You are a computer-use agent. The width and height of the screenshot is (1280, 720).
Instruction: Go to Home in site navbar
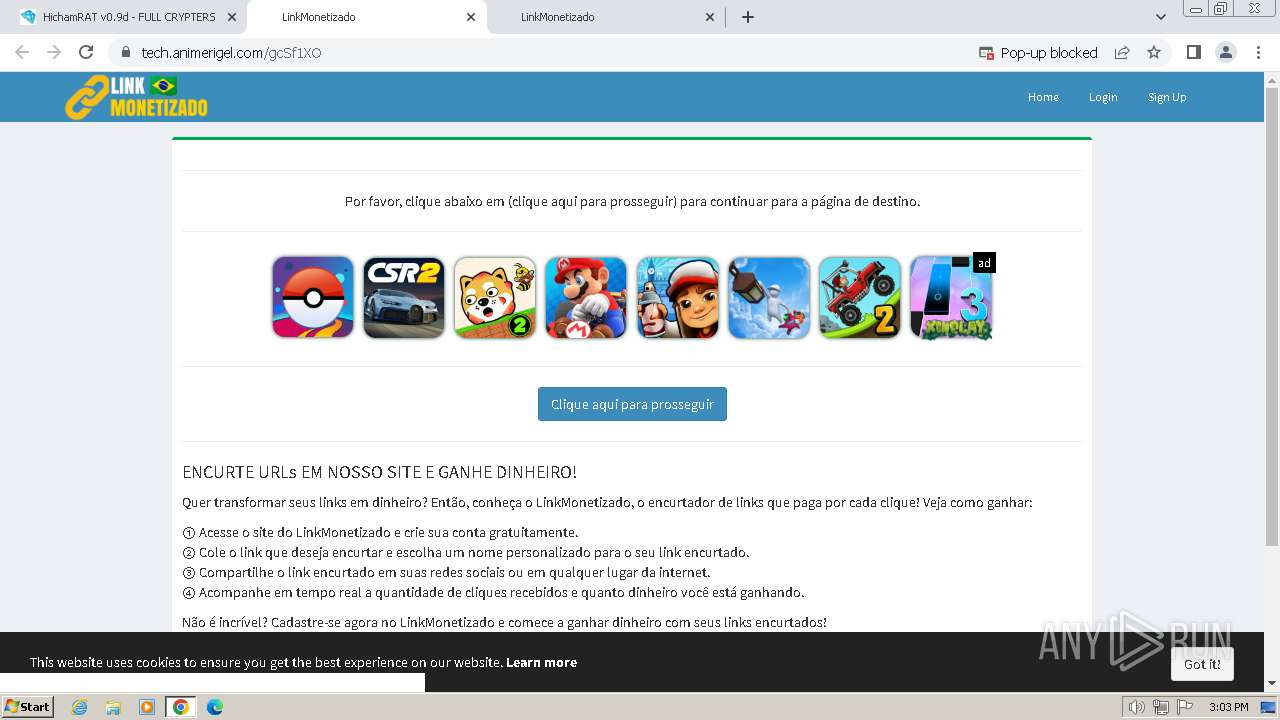point(1043,97)
